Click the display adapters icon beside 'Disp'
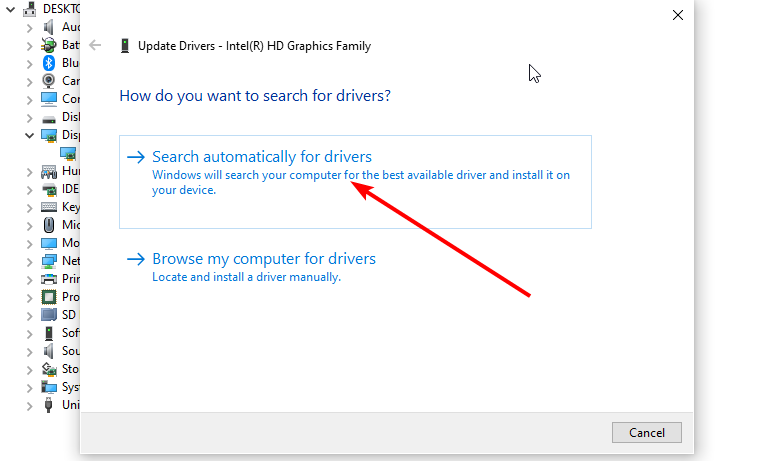775x461 pixels. (x=48, y=135)
